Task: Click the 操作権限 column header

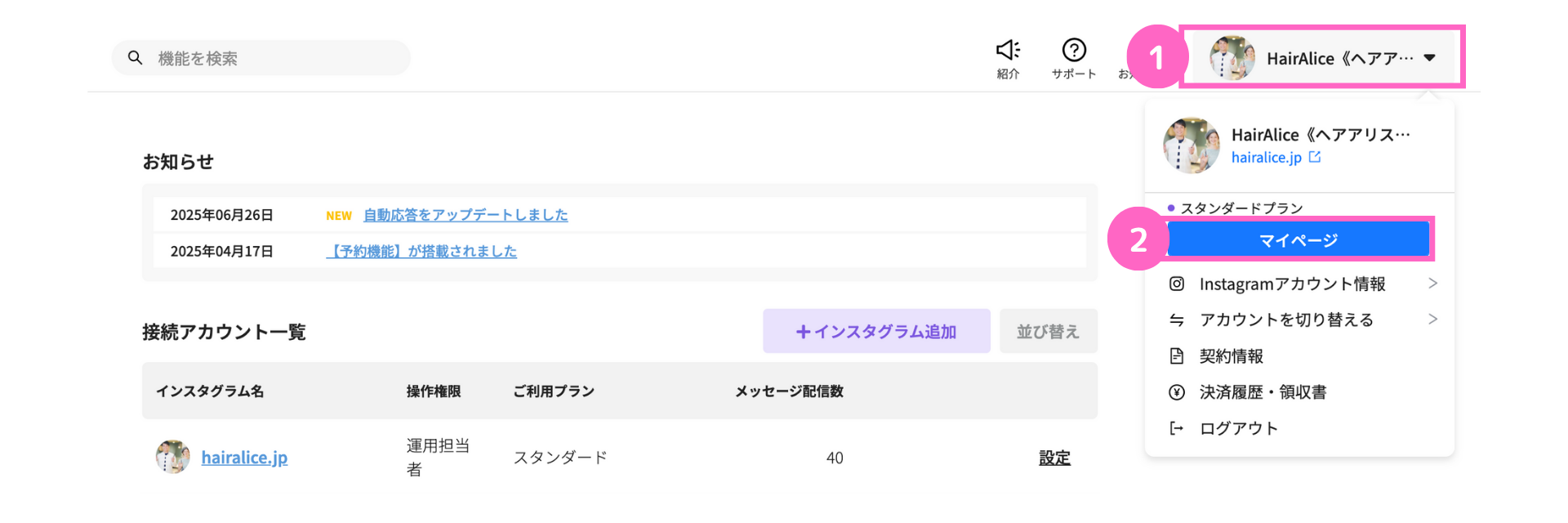Action: point(434,391)
